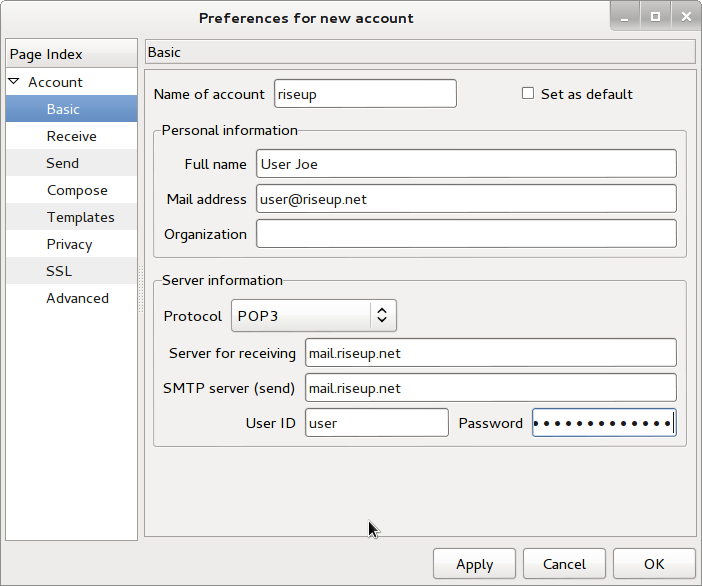Select Templates in the page index
This screenshot has height=586, width=702.
[x=80, y=217]
